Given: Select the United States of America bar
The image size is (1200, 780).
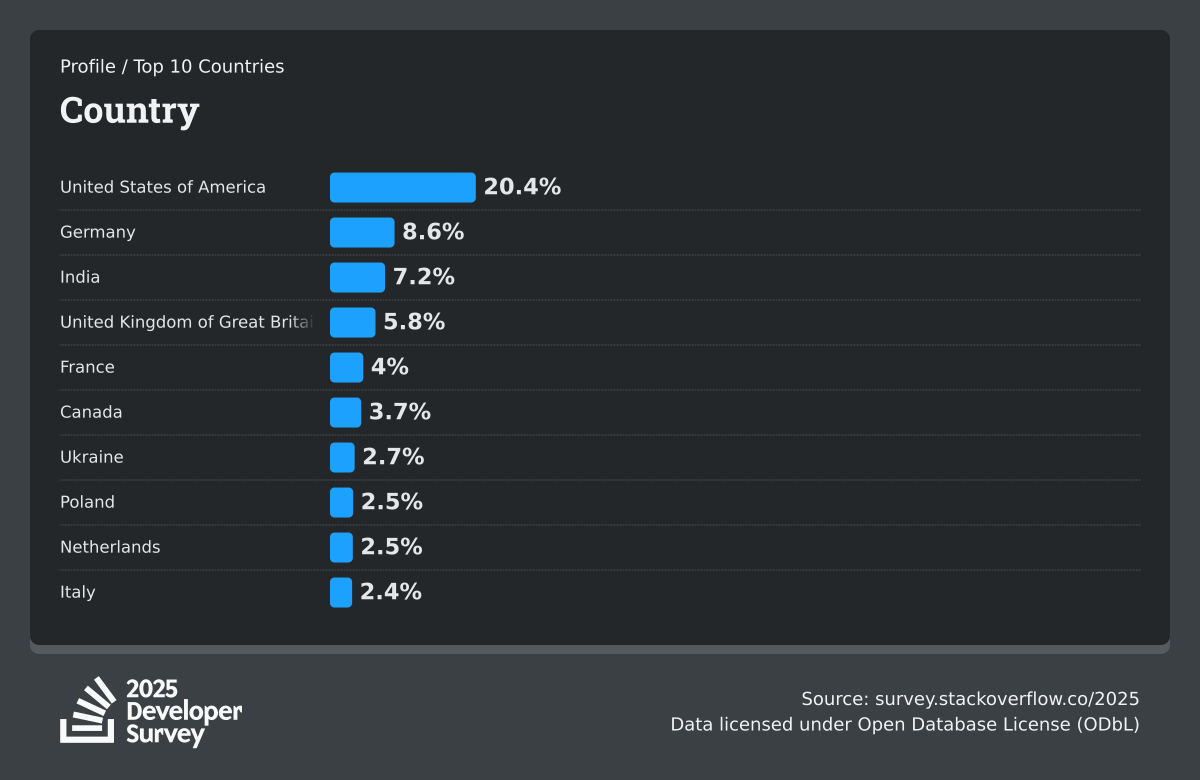Looking at the screenshot, I should click(402, 187).
